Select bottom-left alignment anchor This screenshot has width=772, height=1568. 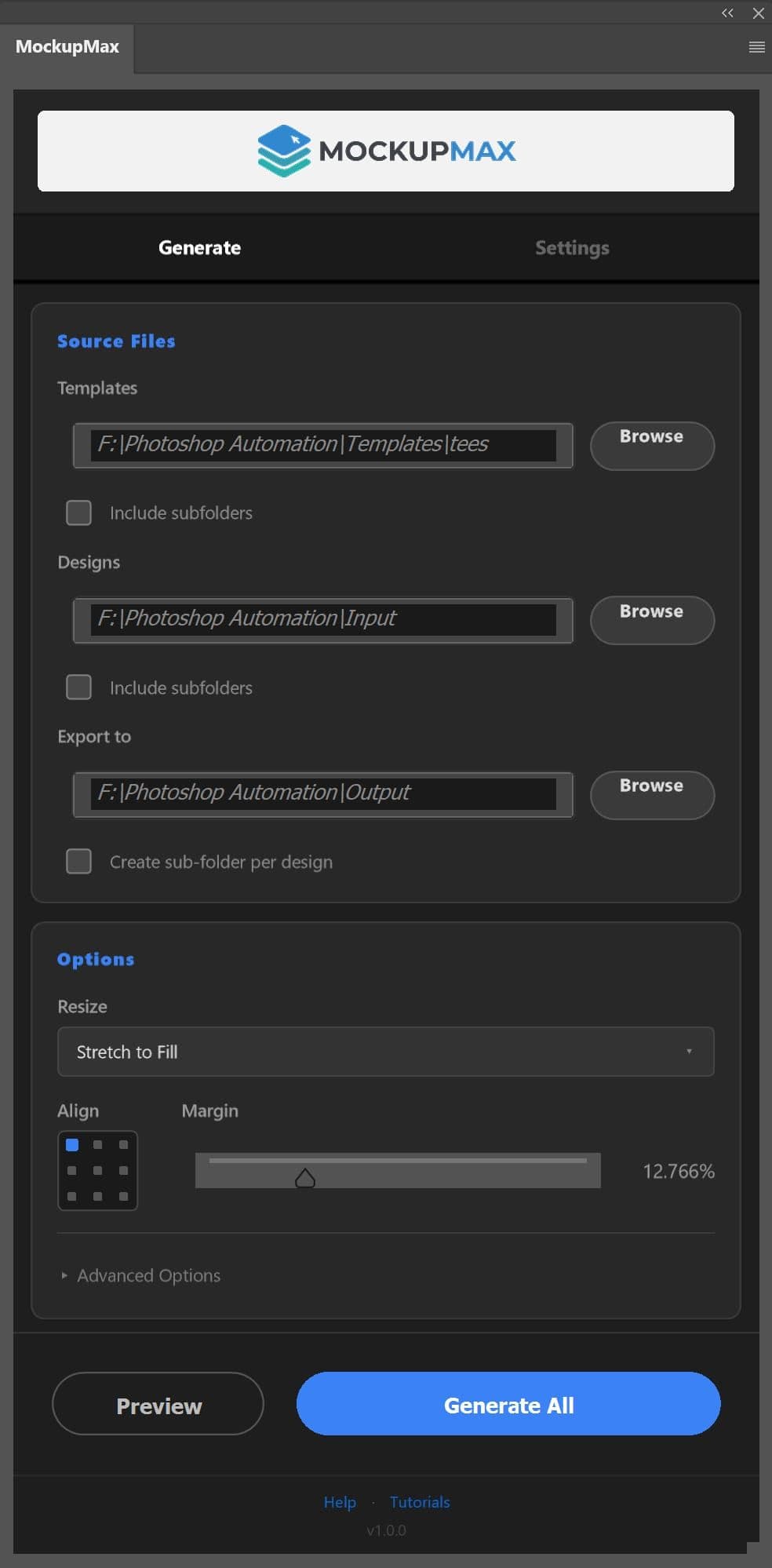[72, 1196]
